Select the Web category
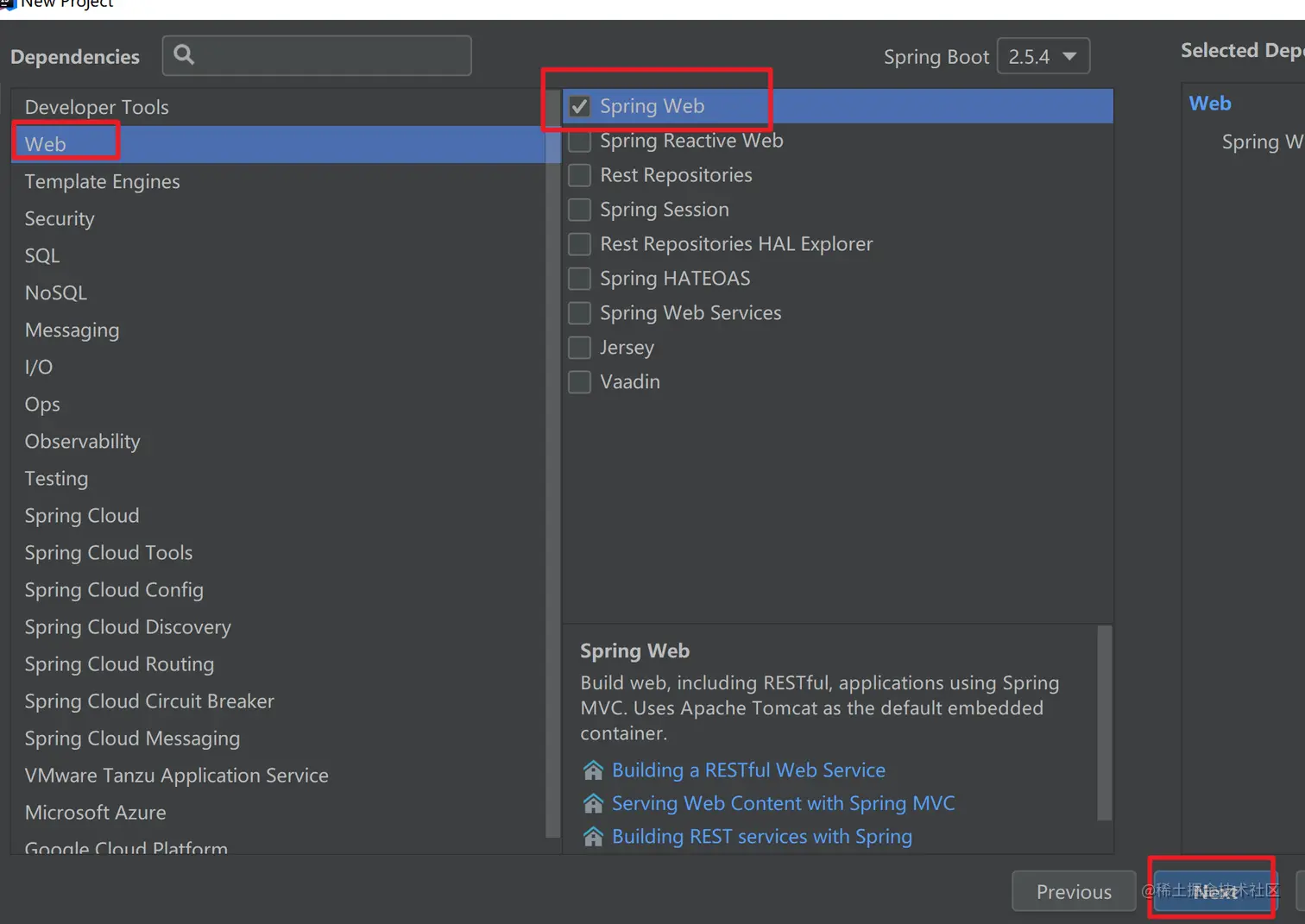 click(x=279, y=144)
